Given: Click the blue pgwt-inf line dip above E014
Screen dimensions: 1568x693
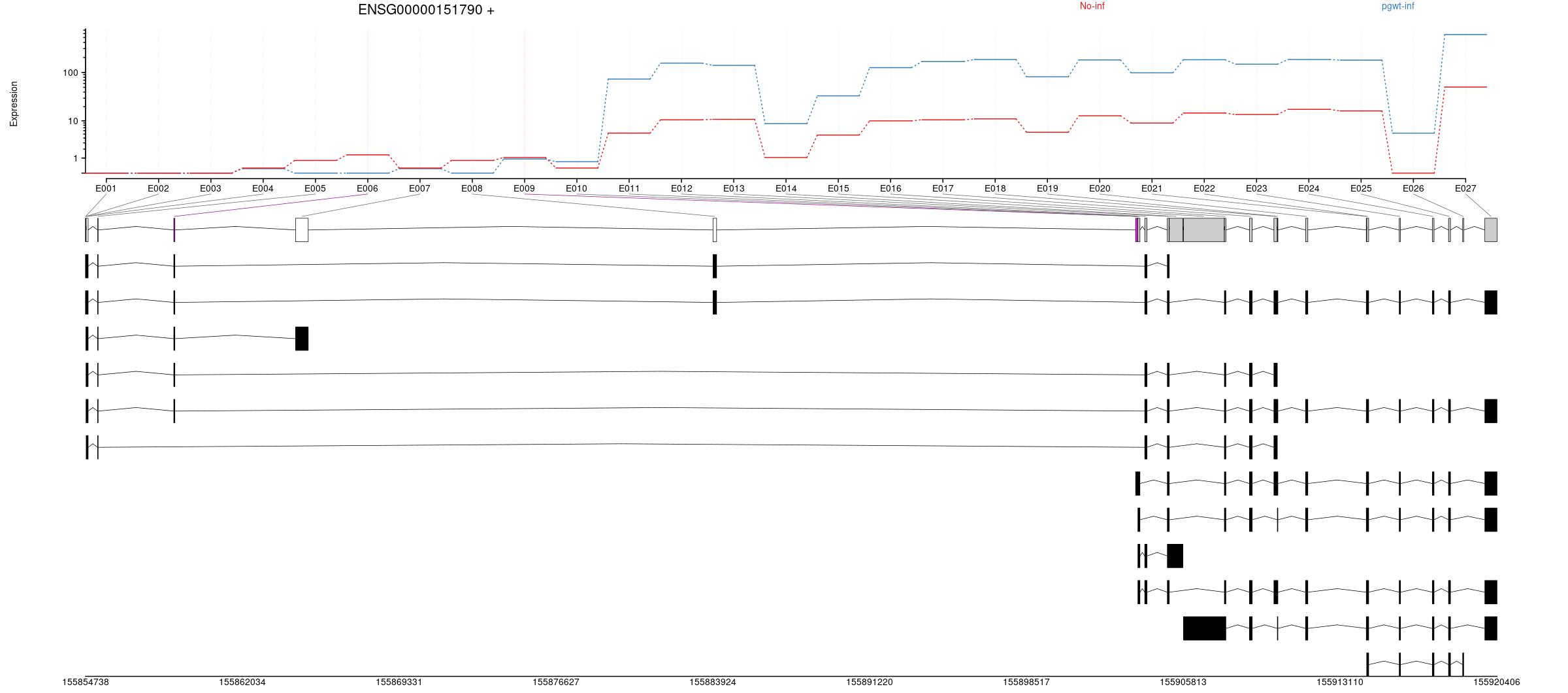Looking at the screenshot, I should [x=786, y=124].
